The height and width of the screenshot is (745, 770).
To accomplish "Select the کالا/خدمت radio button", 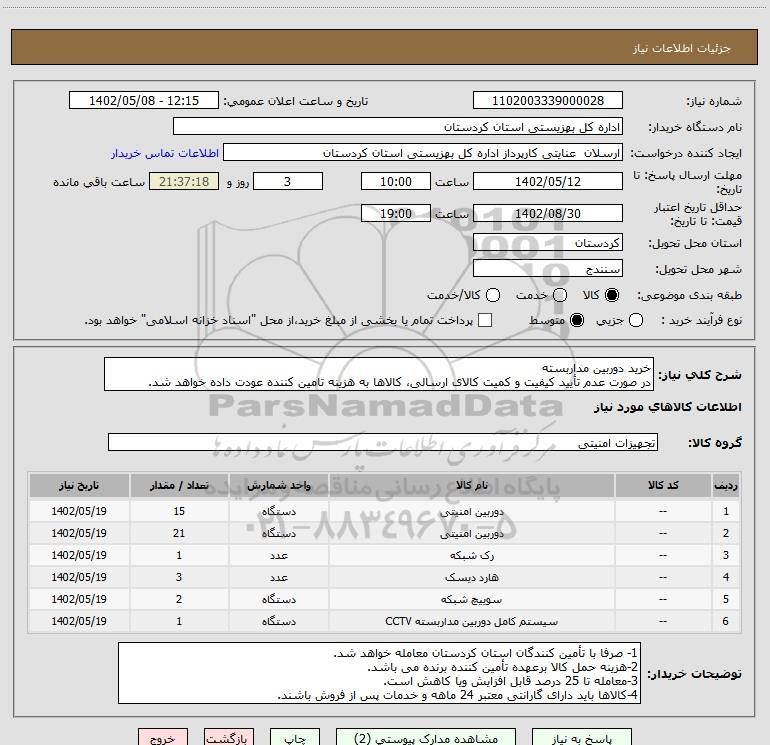I will click(x=493, y=295).
